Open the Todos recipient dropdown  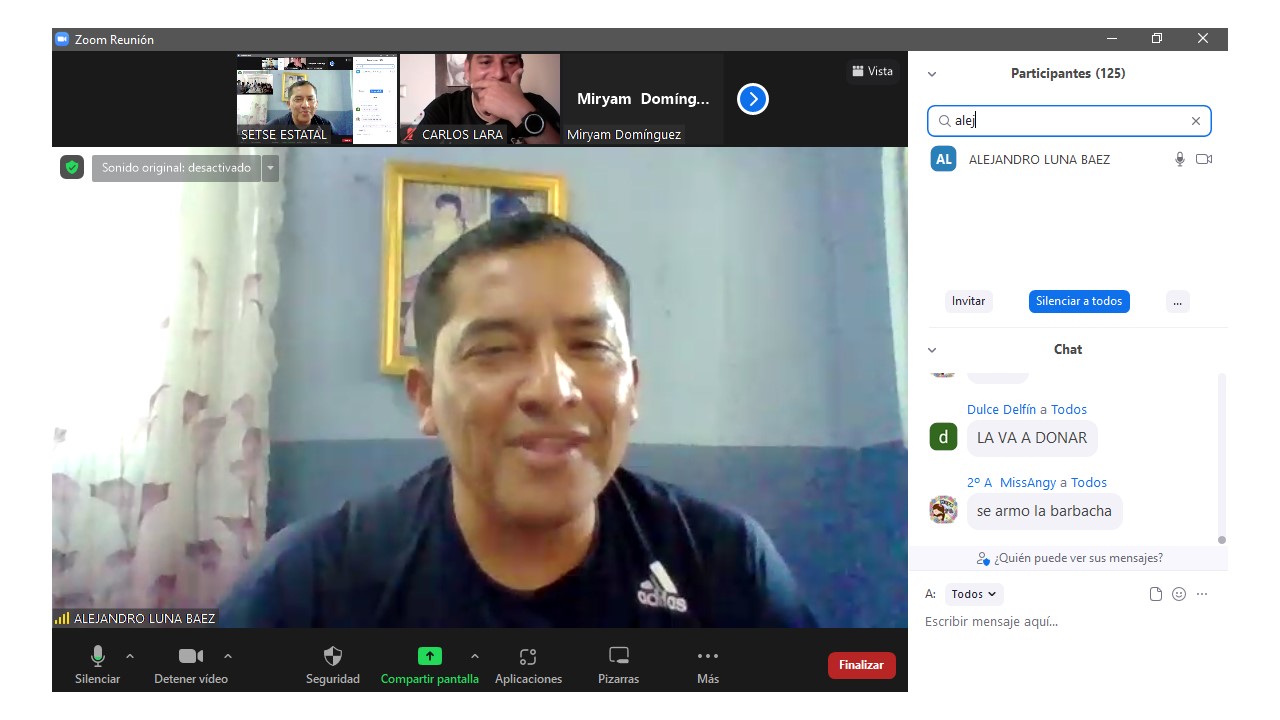click(973, 594)
